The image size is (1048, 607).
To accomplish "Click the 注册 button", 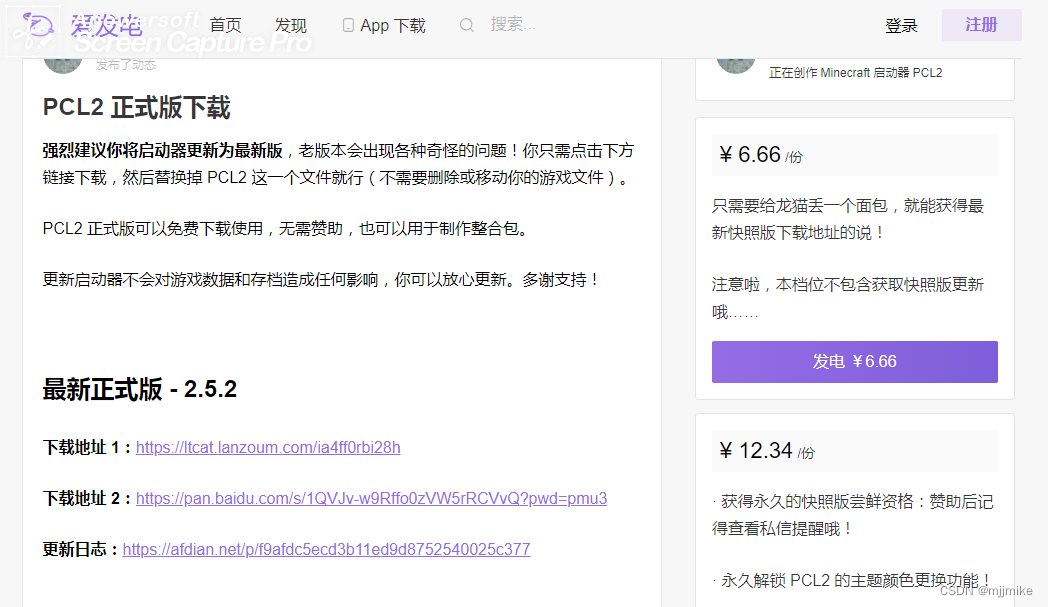I will tap(981, 25).
